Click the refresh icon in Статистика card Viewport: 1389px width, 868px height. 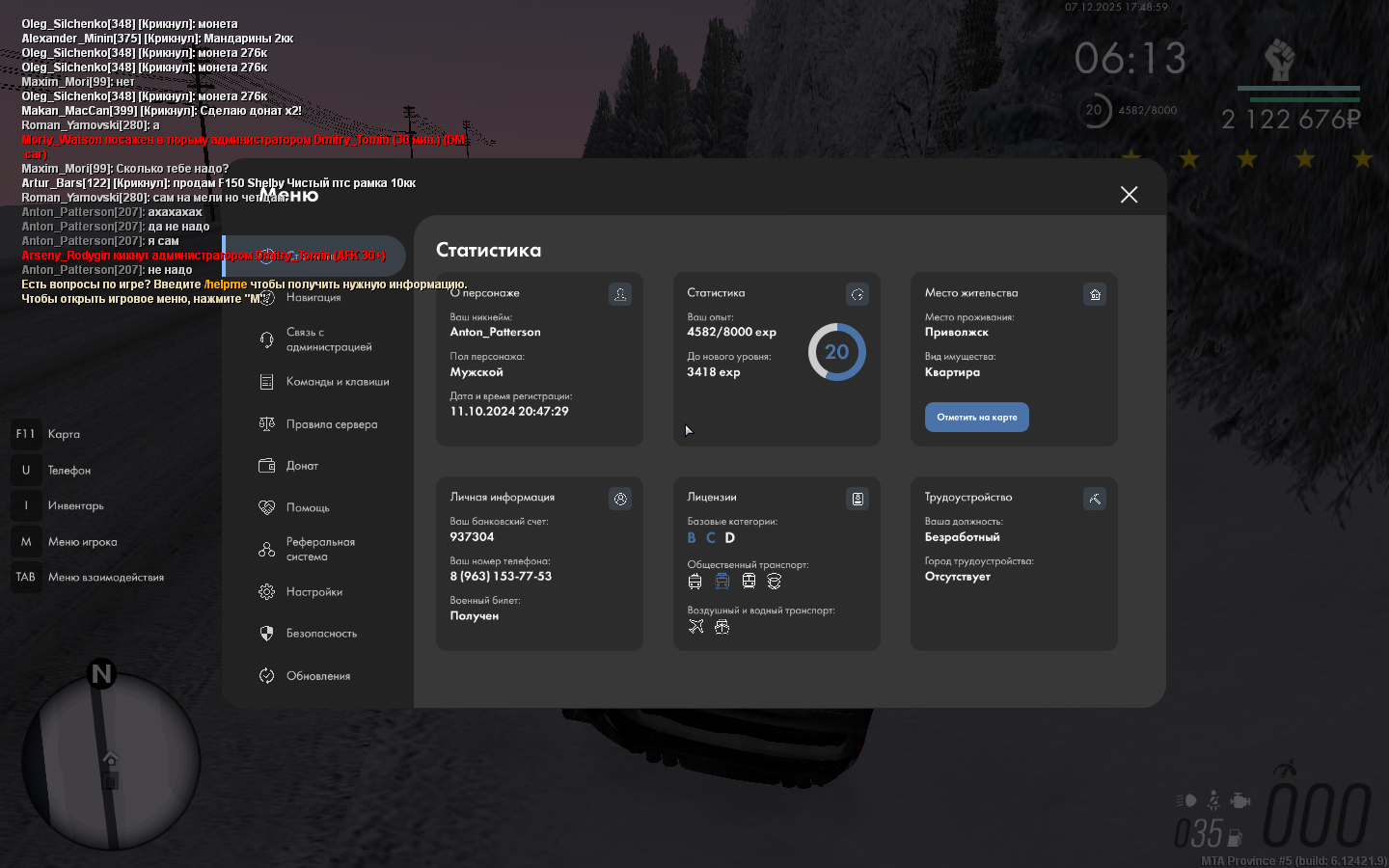pyautogui.click(x=857, y=294)
